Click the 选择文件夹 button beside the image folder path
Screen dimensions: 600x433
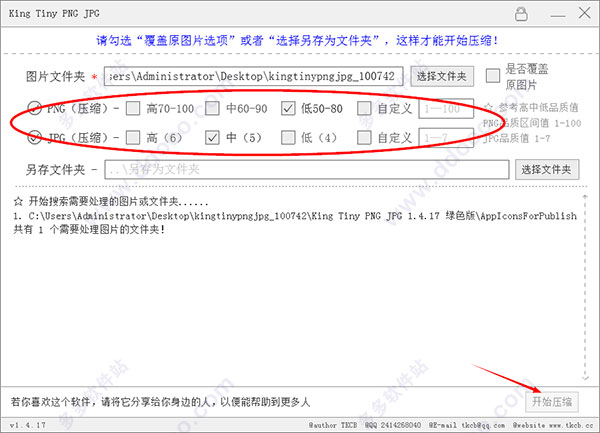(x=442, y=77)
